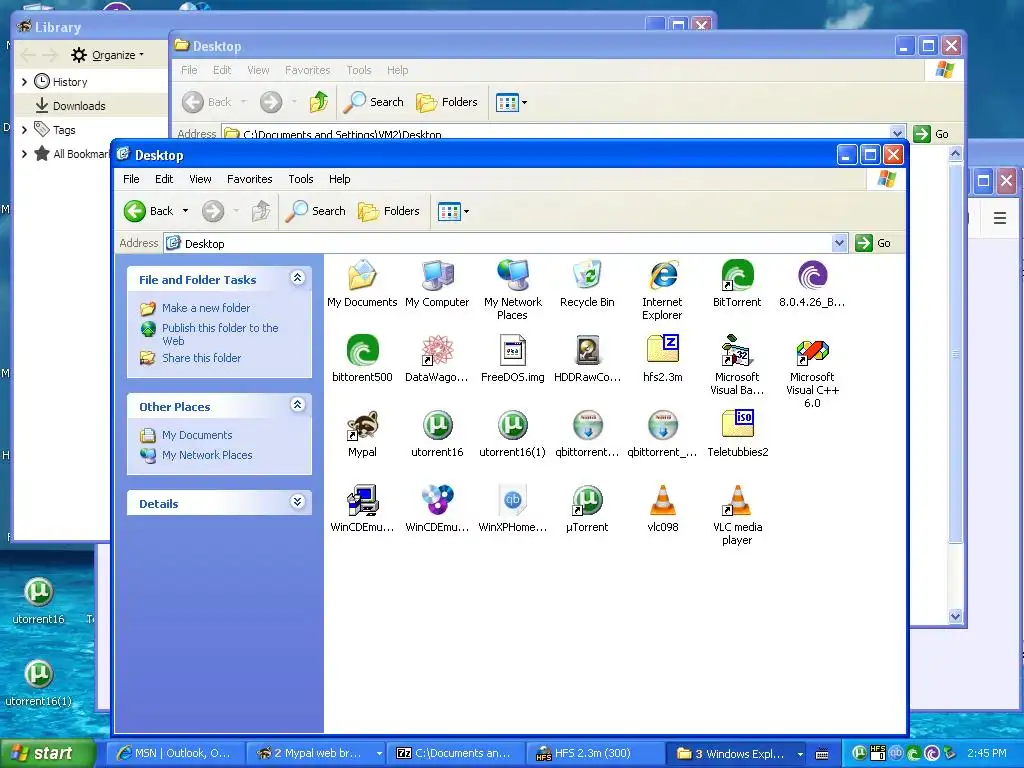This screenshot has height=768, width=1024.
Task: Click the Up folder icon in back Desktop window
Action: 319,102
